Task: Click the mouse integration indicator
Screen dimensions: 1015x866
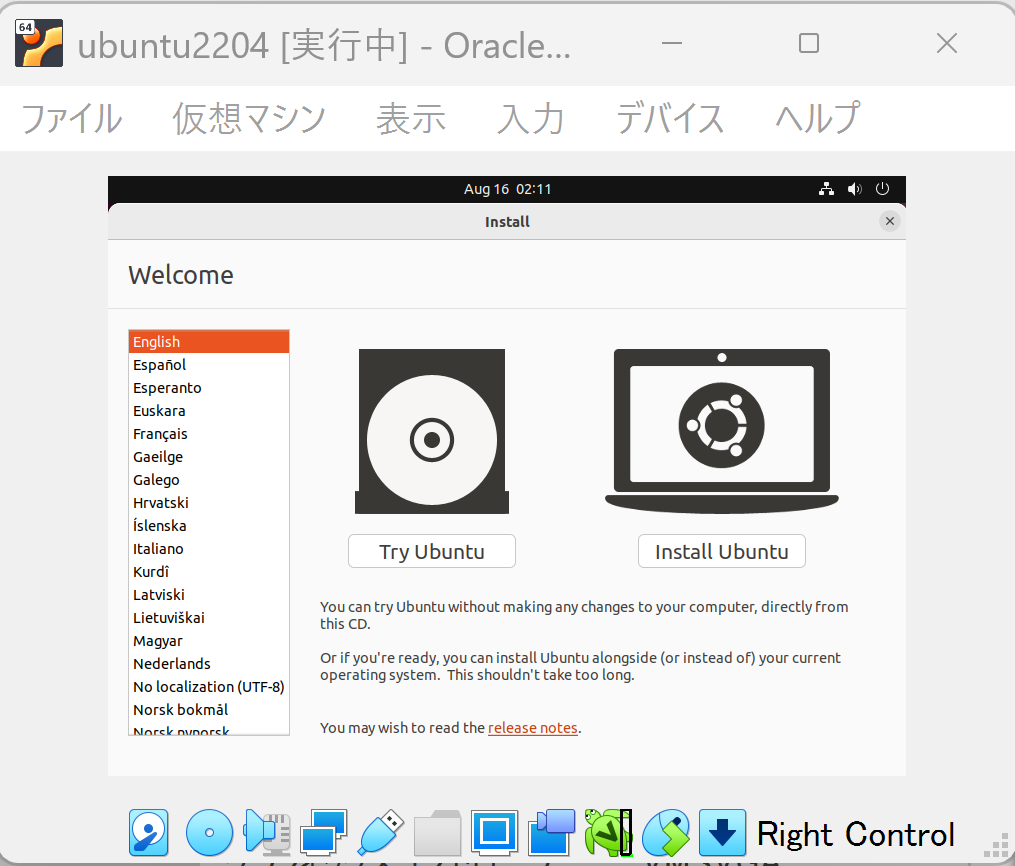Action: pos(665,832)
